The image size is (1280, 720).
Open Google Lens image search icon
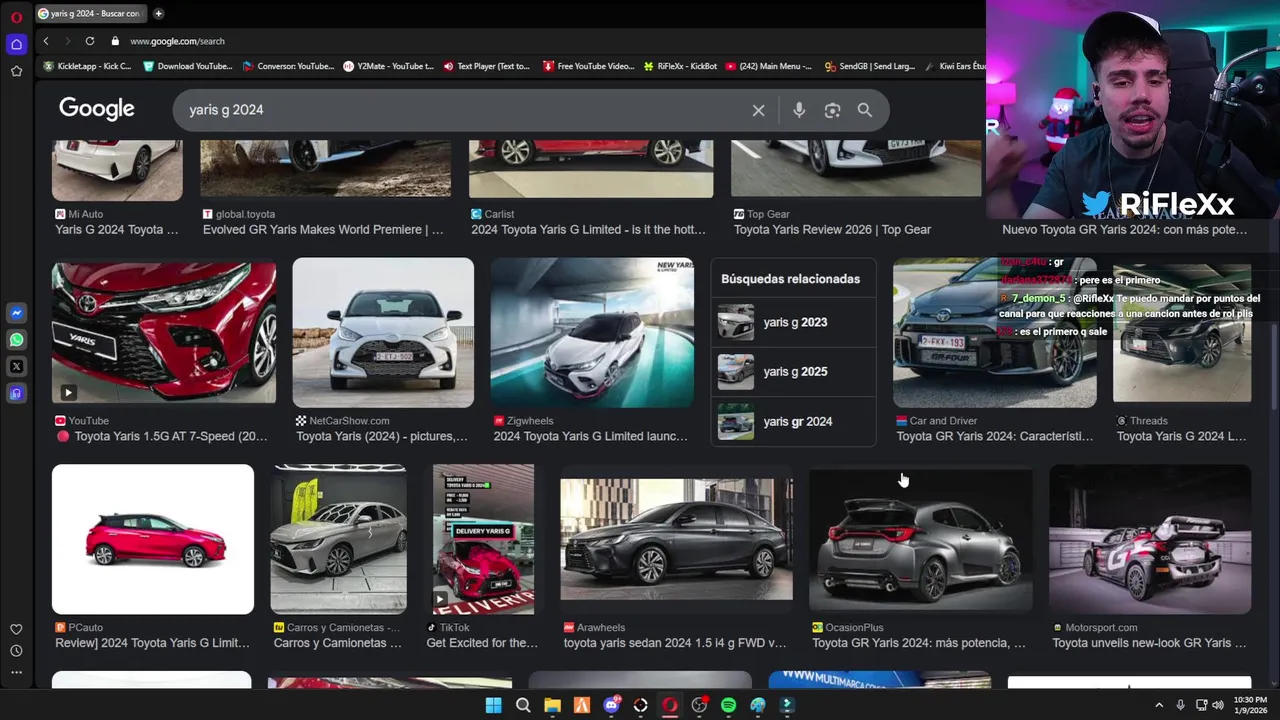tap(832, 110)
